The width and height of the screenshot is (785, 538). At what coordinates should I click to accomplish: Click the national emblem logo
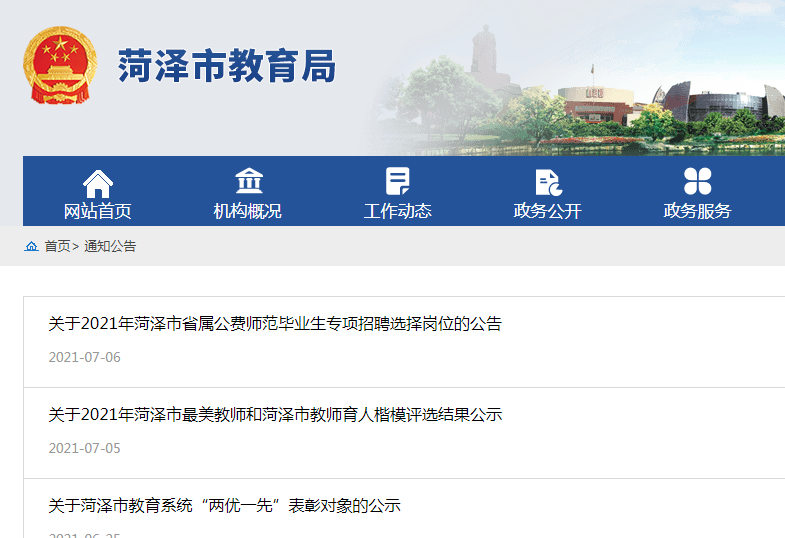click(x=60, y=65)
